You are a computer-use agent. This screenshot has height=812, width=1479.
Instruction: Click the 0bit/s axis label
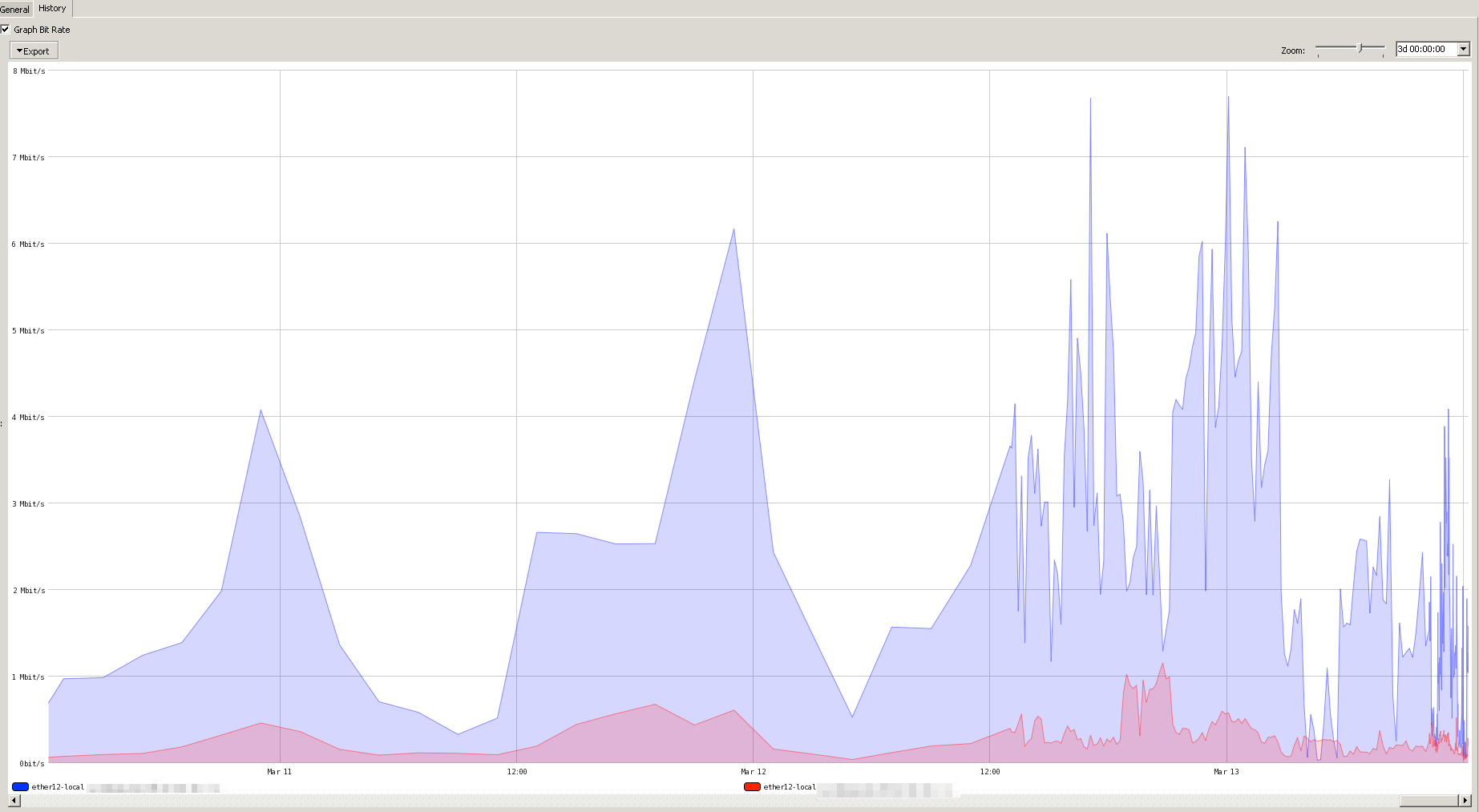(32, 764)
